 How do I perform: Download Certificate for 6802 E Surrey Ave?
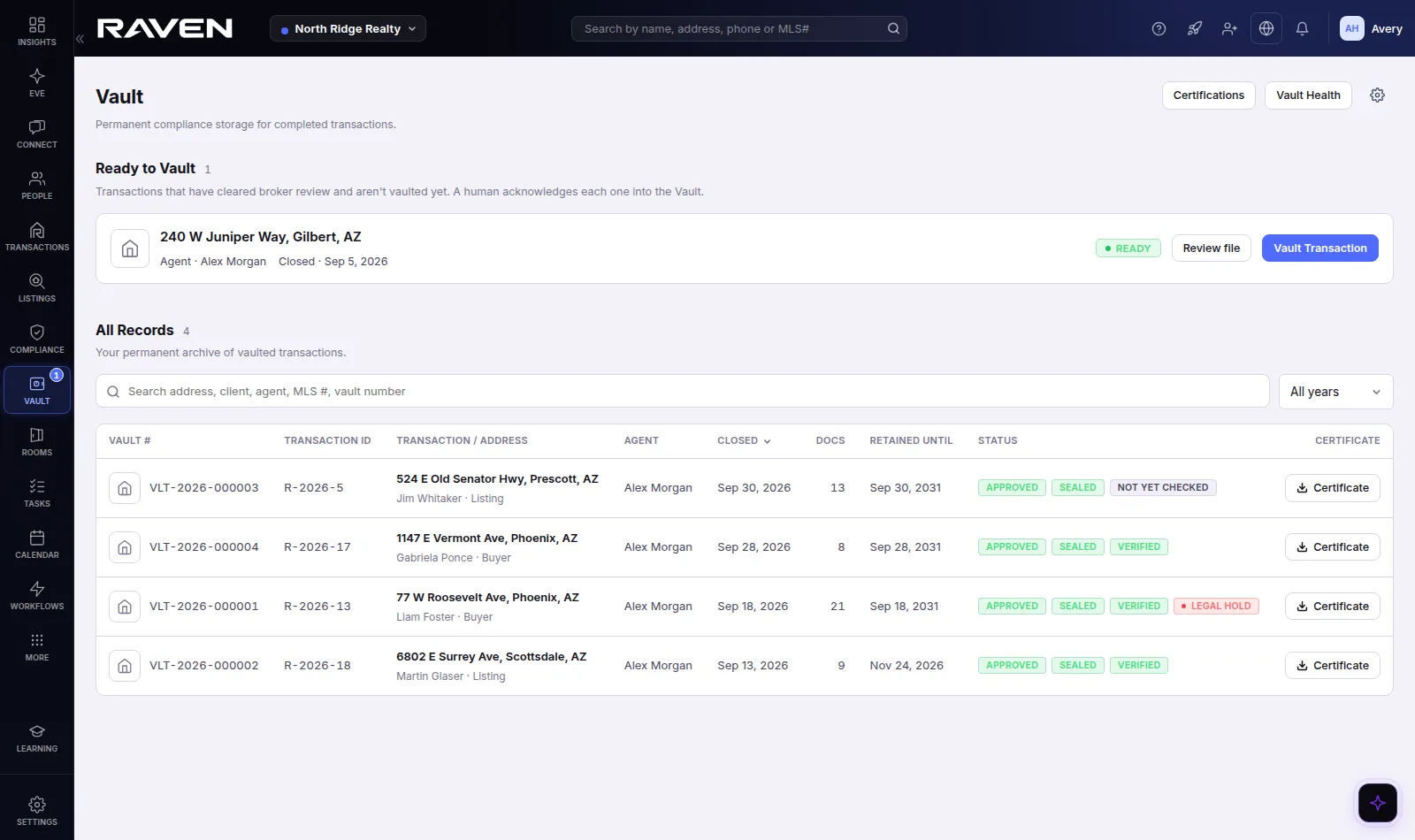click(1332, 666)
